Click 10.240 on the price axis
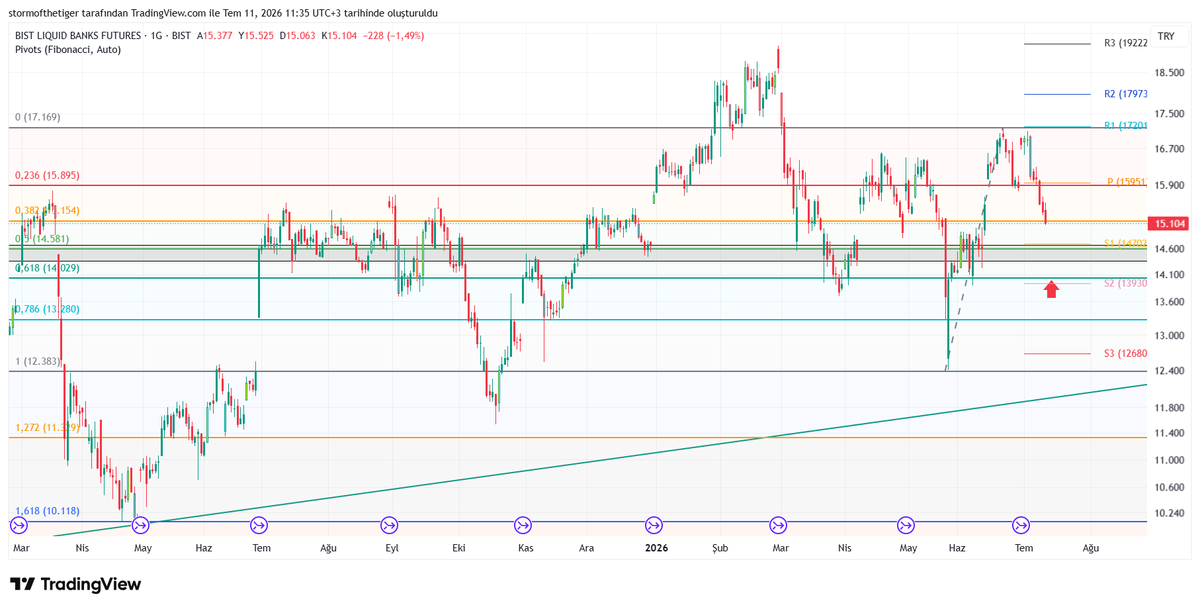The width and height of the screenshot is (1200, 609). pos(1168,513)
